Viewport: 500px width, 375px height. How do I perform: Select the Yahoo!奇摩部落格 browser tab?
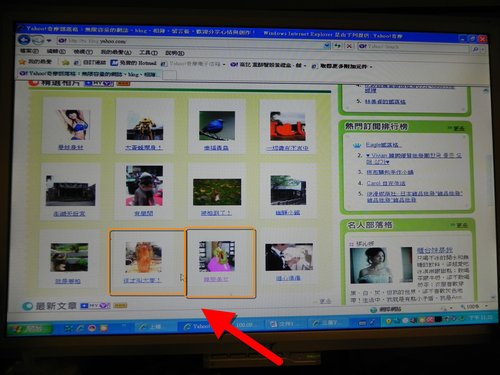point(89,74)
